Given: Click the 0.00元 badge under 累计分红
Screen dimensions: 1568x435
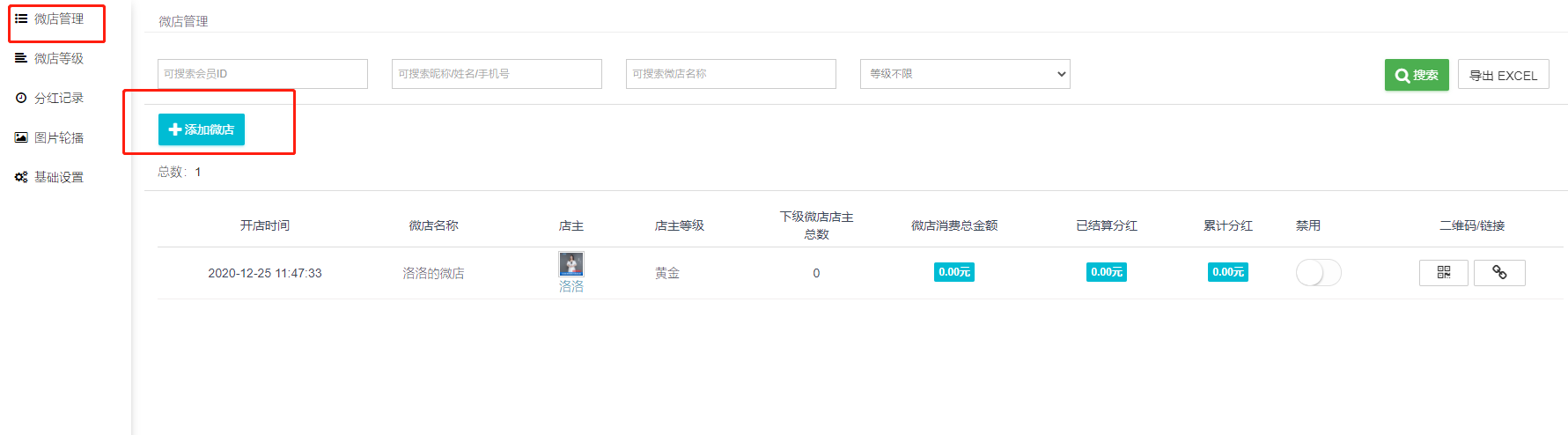Looking at the screenshot, I should point(1228,272).
